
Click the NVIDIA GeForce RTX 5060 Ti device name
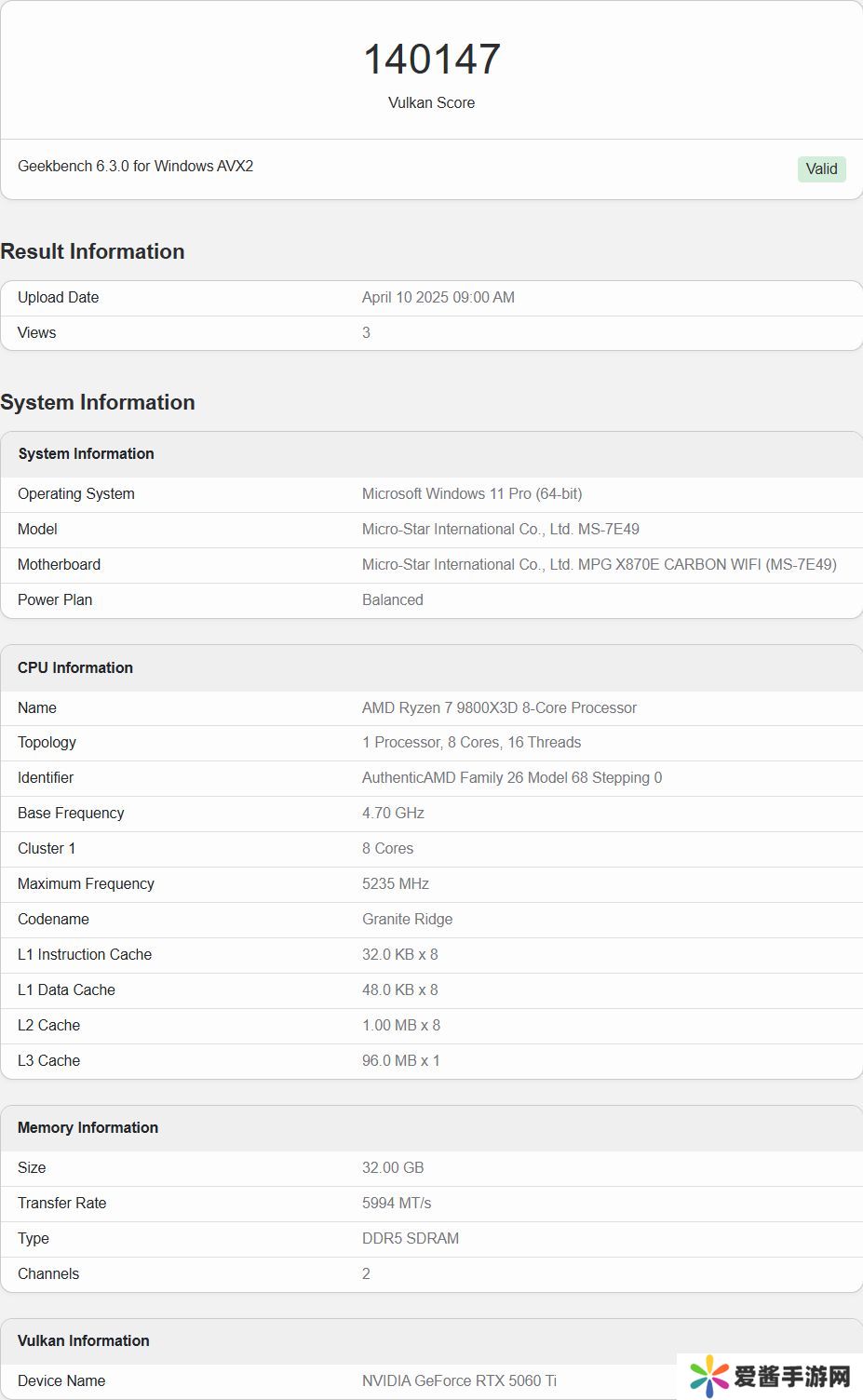tap(459, 1380)
